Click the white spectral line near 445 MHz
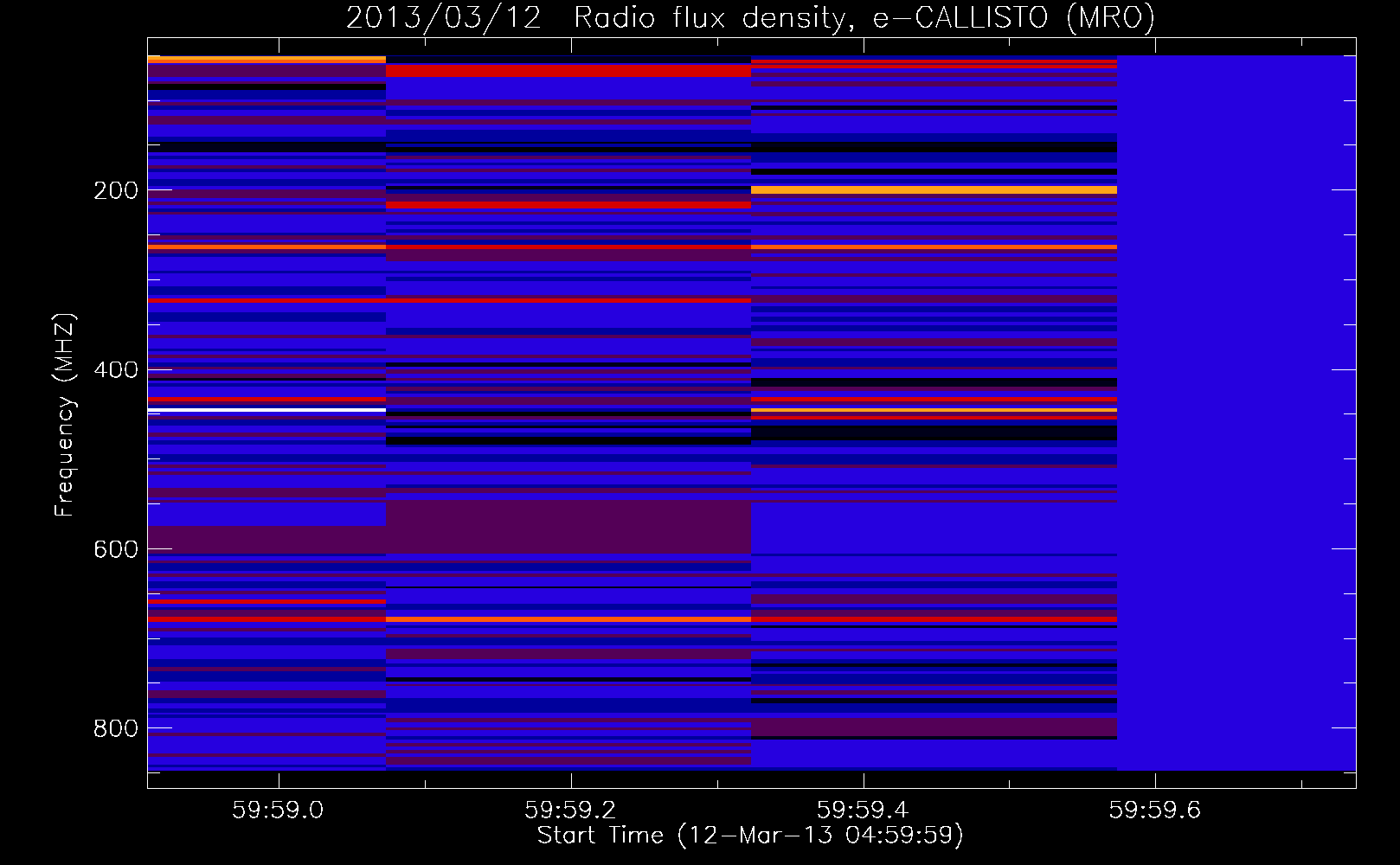This screenshot has width=1400, height=865. tap(267, 409)
